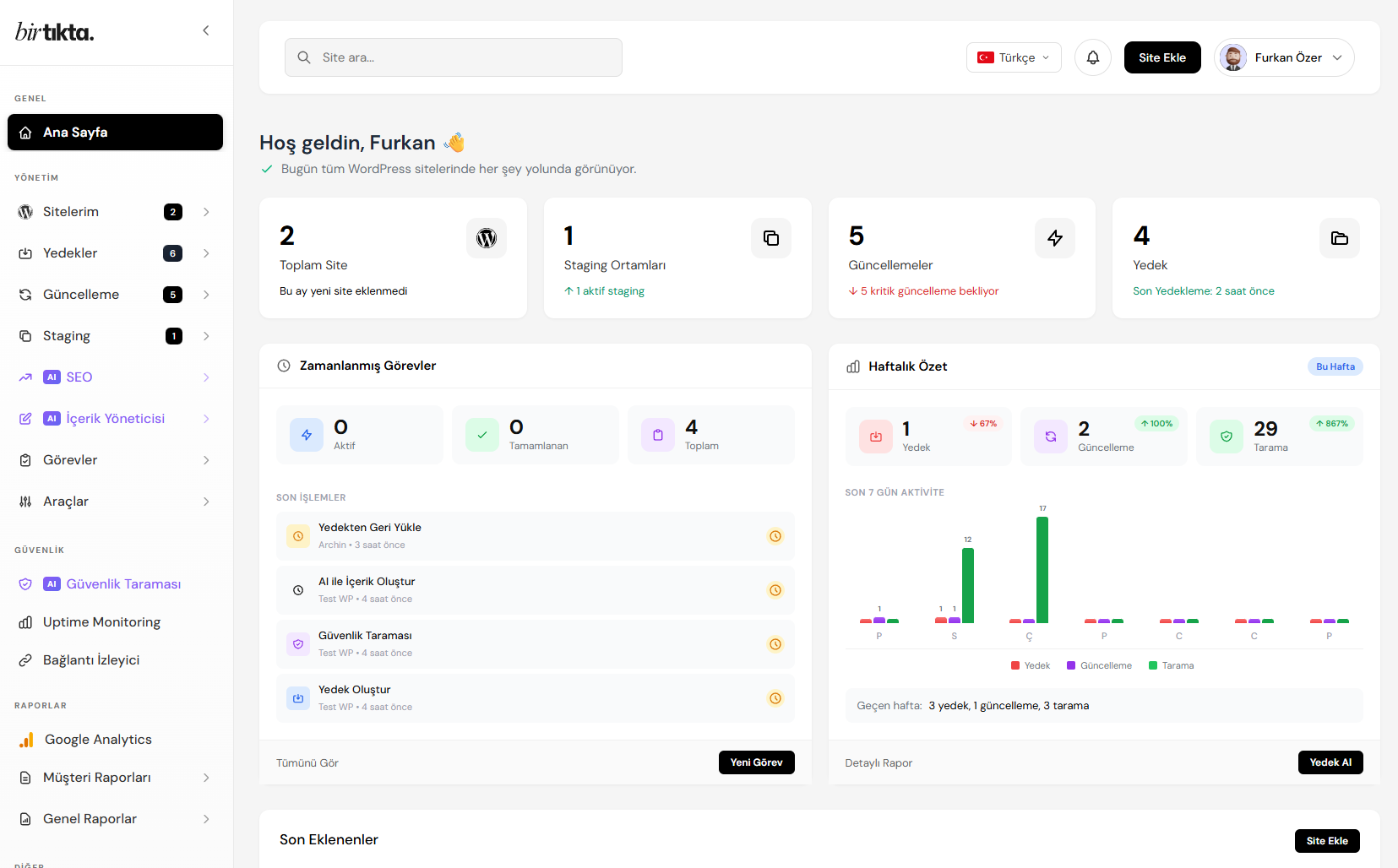Image resolution: width=1398 pixels, height=868 pixels.
Task: Click the Site Ekle button in the header
Action: click(x=1161, y=57)
